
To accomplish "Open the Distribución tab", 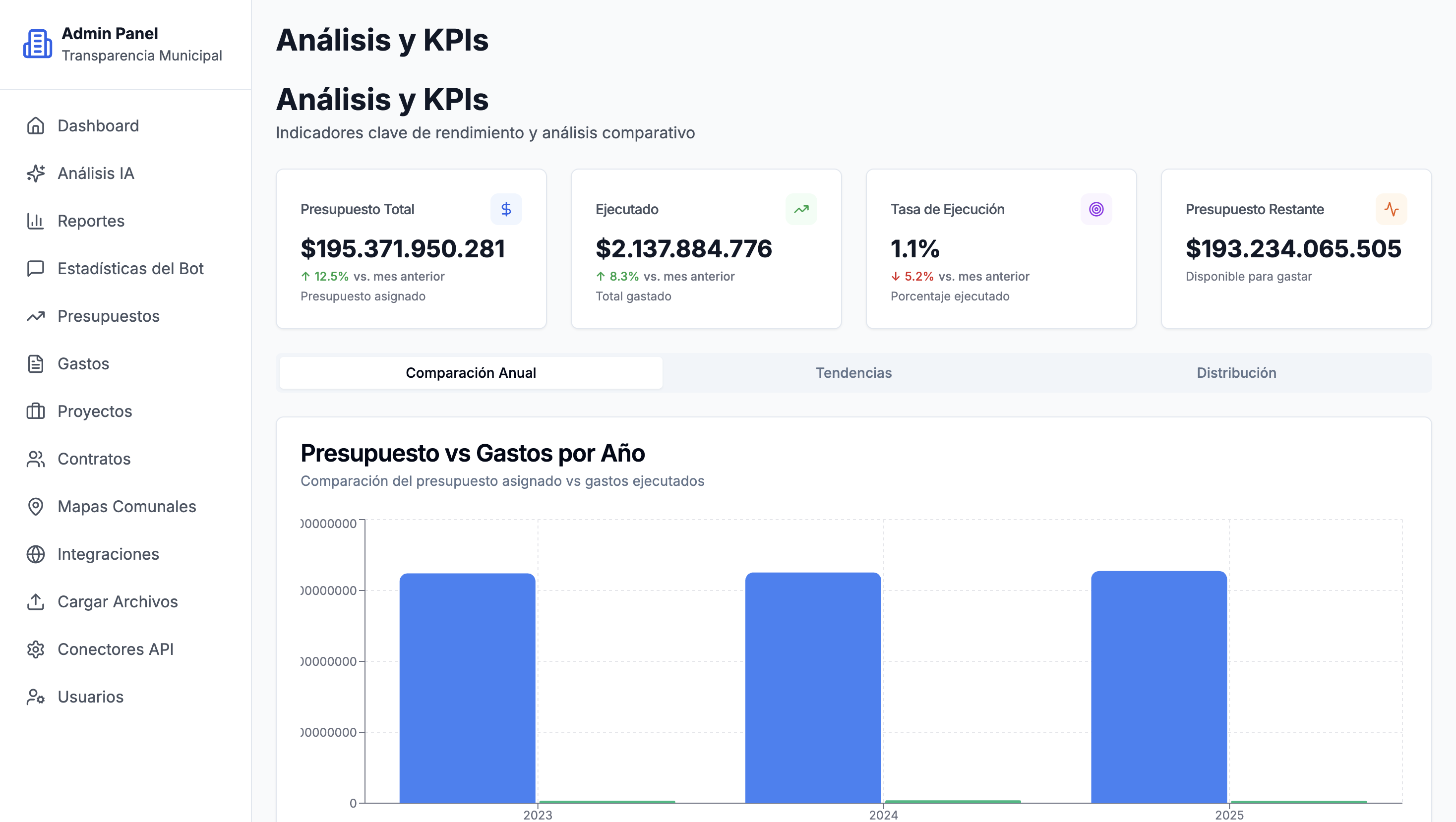I will point(1236,373).
